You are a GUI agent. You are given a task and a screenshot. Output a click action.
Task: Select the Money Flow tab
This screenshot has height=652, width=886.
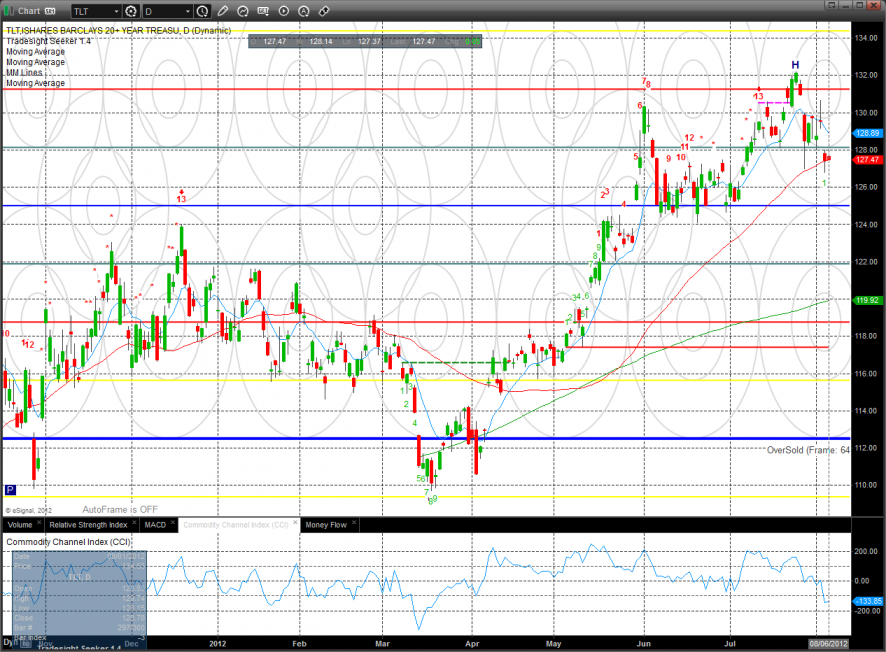coord(325,524)
